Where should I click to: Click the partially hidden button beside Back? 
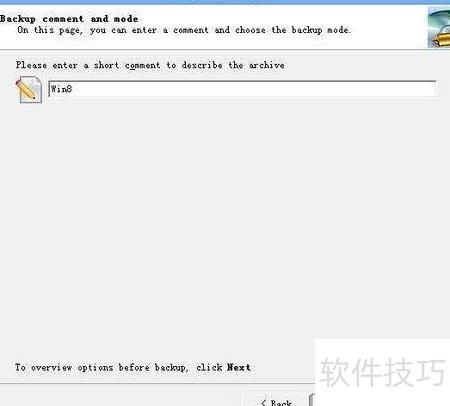312,400
